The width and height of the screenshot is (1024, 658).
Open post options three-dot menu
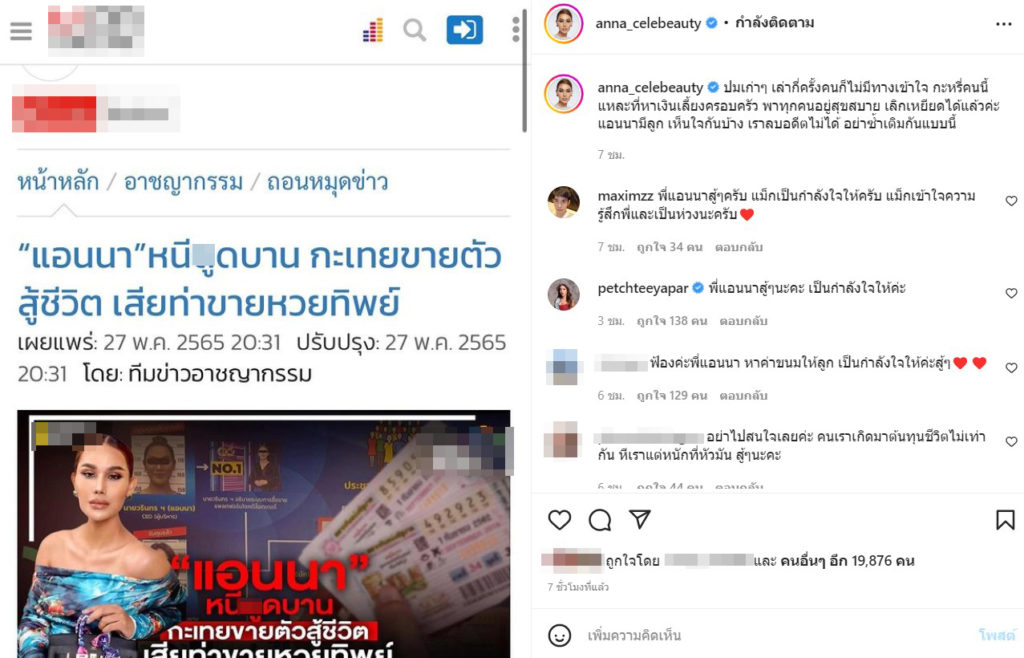tap(1004, 24)
